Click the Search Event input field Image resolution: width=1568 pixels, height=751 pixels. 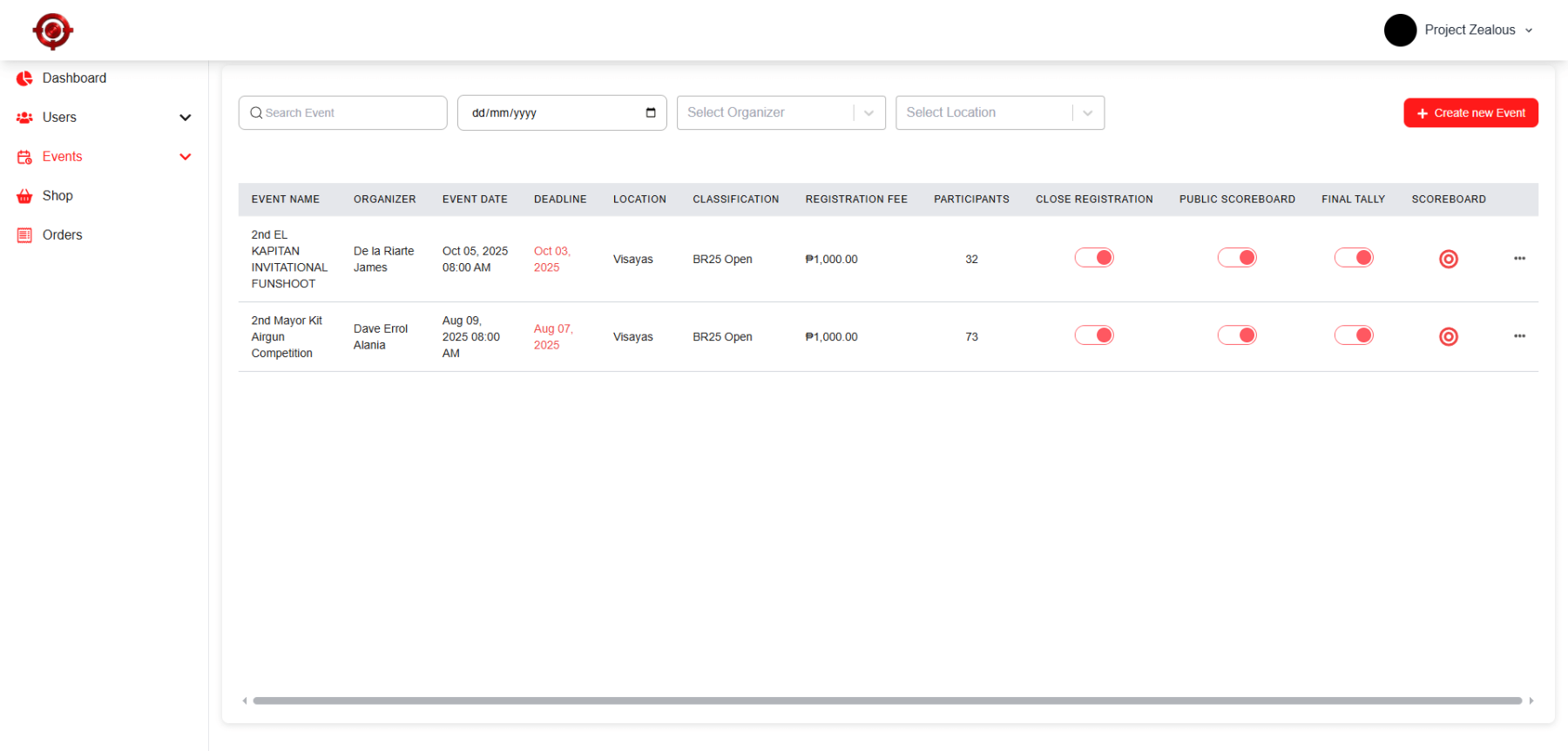(348, 113)
